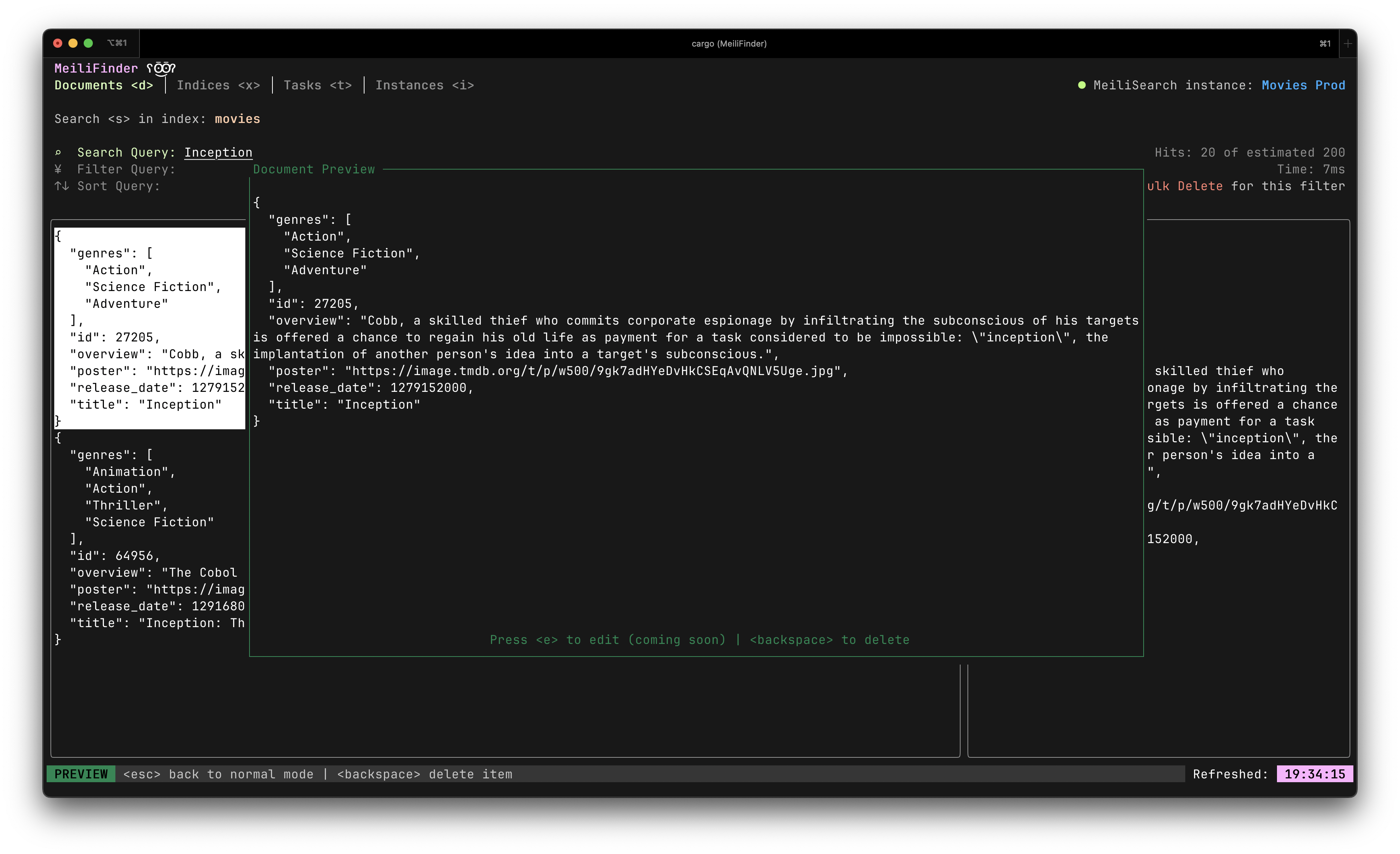Click "id": 64956 in document list
The image size is (1400, 854).
coord(115,556)
